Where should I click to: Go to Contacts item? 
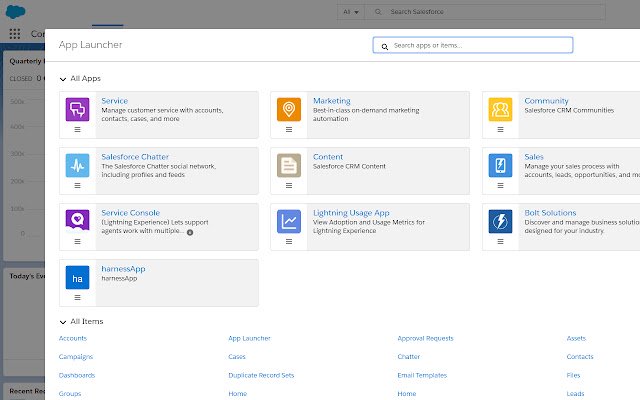click(x=580, y=357)
